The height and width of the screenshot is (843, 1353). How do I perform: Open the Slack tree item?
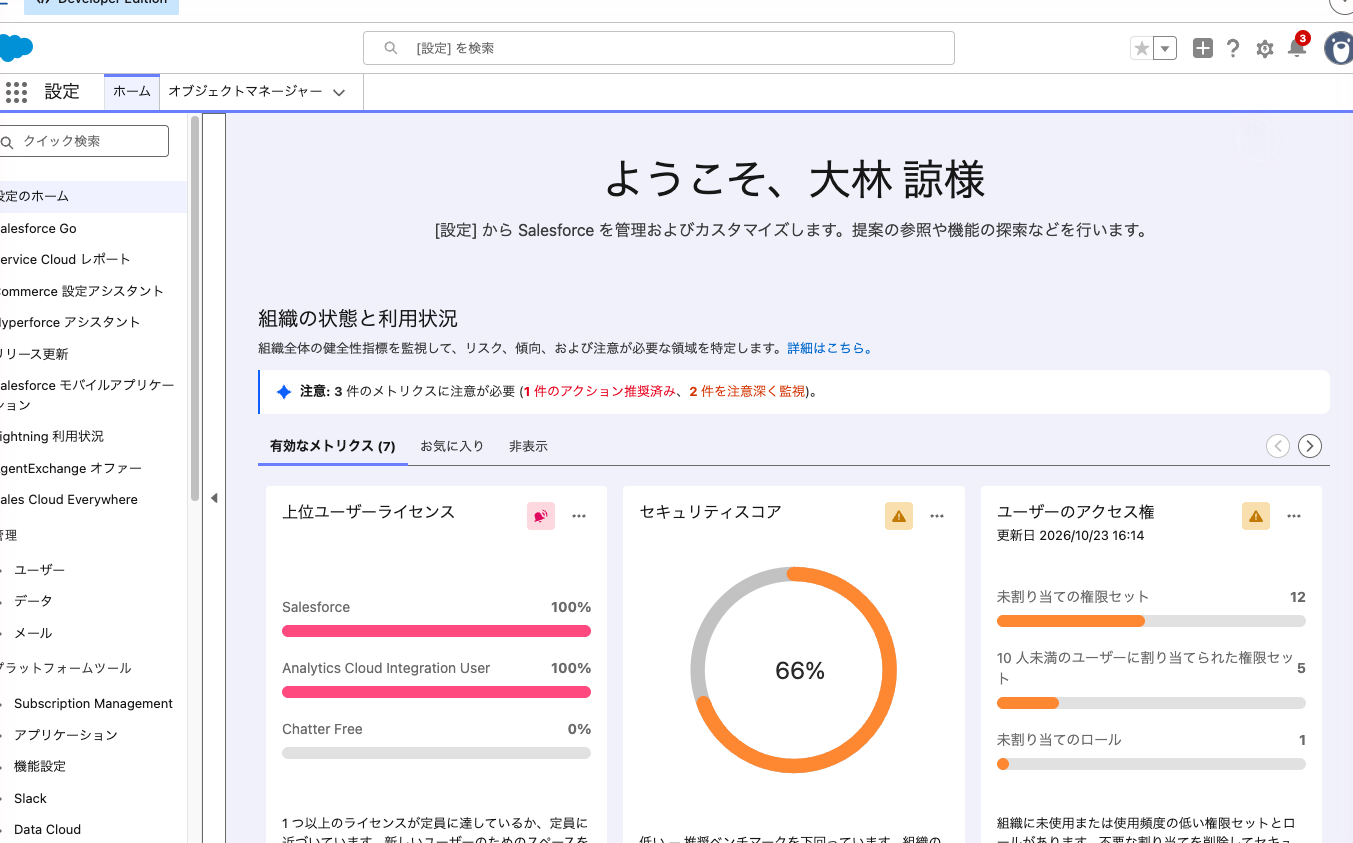click(x=31, y=798)
